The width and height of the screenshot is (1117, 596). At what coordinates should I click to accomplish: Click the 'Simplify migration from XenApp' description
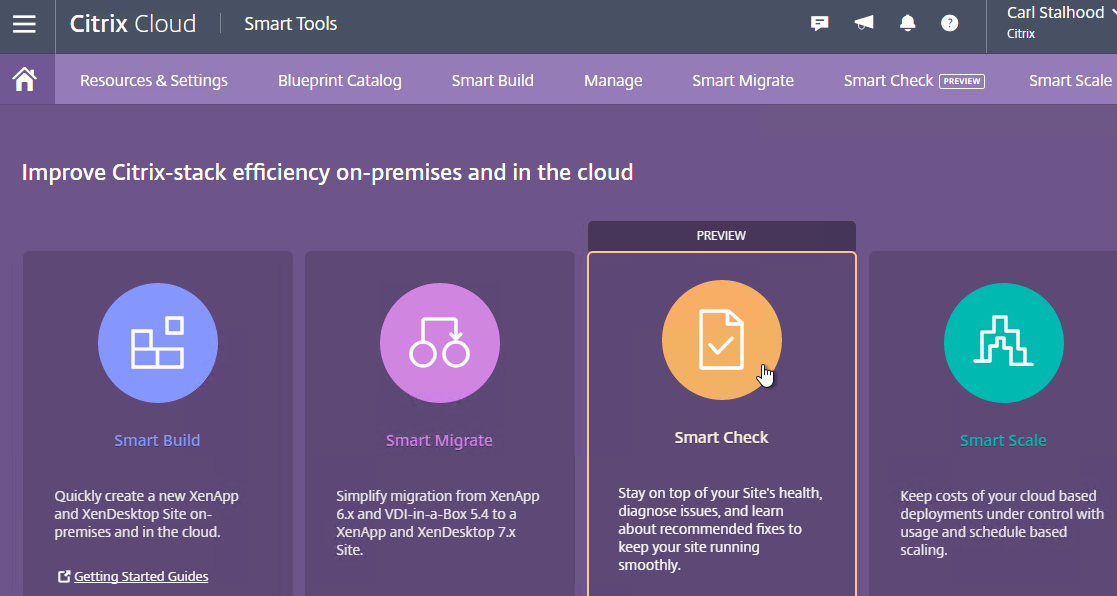click(x=438, y=523)
